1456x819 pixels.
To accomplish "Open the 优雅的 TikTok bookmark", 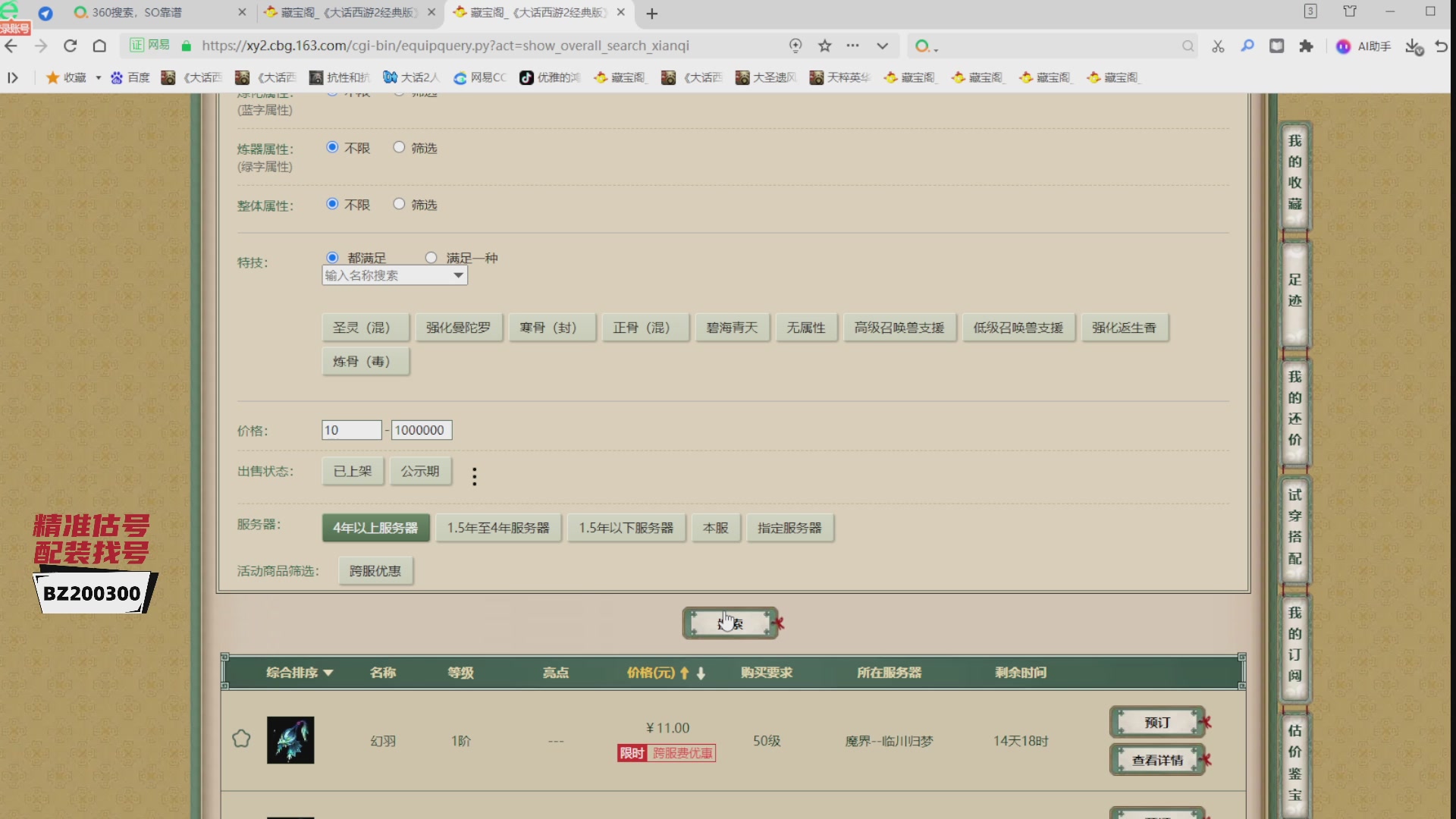I will [x=550, y=77].
